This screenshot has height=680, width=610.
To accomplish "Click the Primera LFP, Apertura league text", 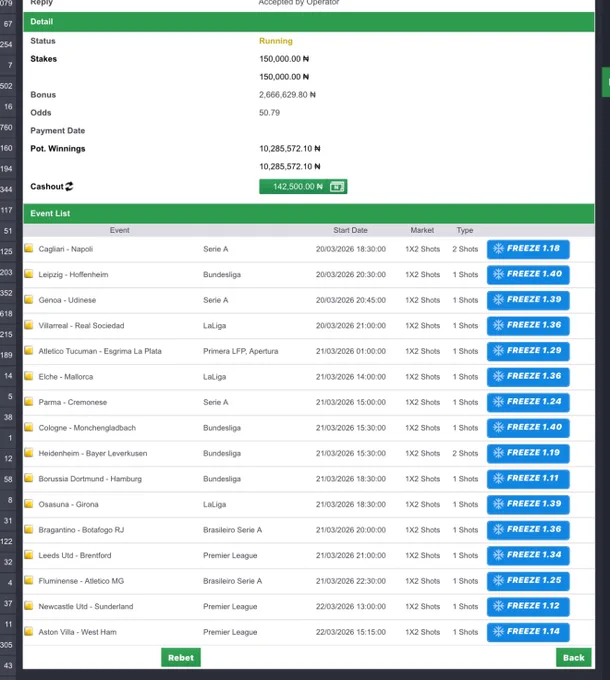I will [x=241, y=351].
